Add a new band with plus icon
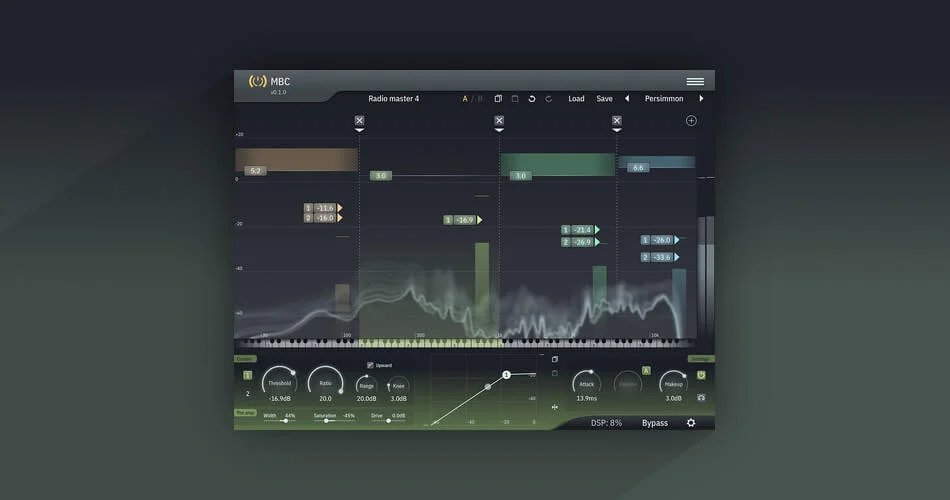 (691, 121)
